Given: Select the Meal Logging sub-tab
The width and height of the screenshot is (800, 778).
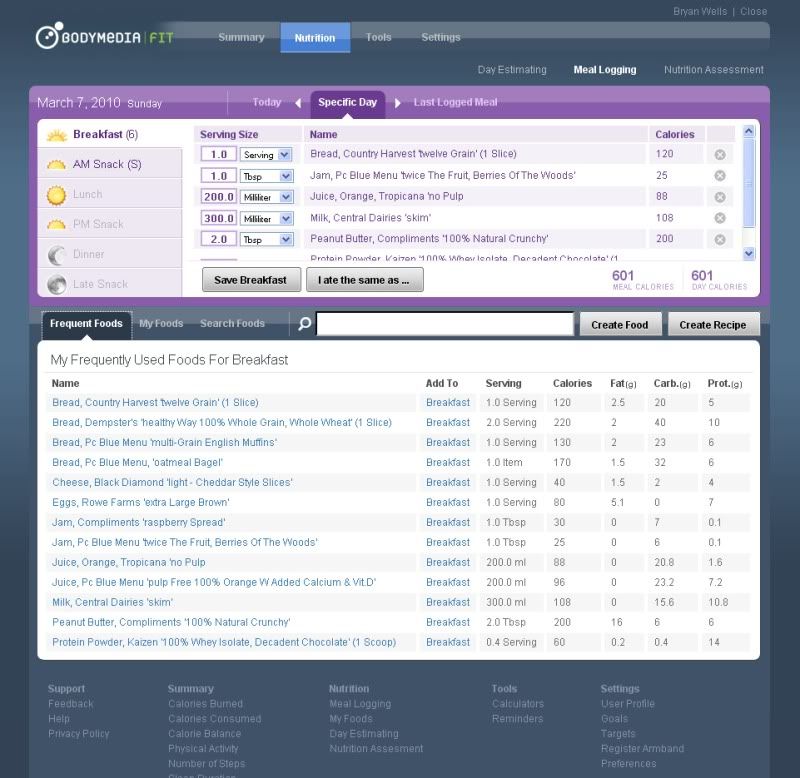Looking at the screenshot, I should (x=605, y=70).
